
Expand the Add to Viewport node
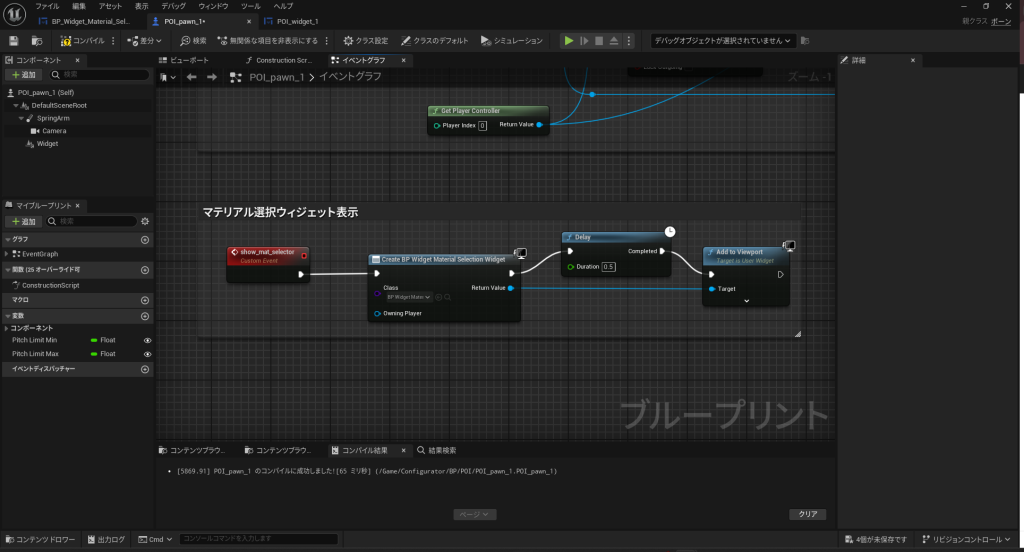coord(746,300)
